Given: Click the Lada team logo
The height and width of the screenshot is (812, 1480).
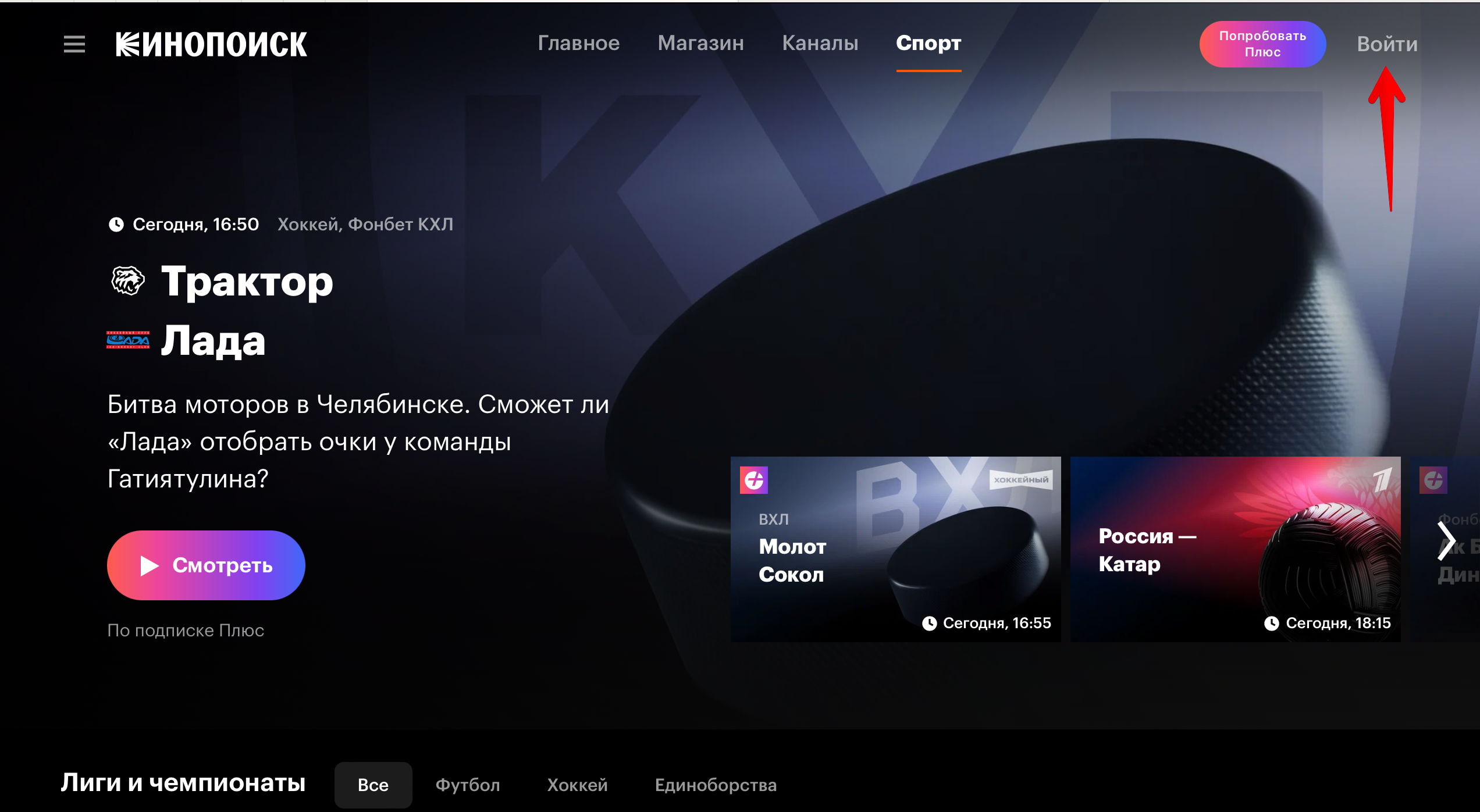Looking at the screenshot, I should coord(128,340).
